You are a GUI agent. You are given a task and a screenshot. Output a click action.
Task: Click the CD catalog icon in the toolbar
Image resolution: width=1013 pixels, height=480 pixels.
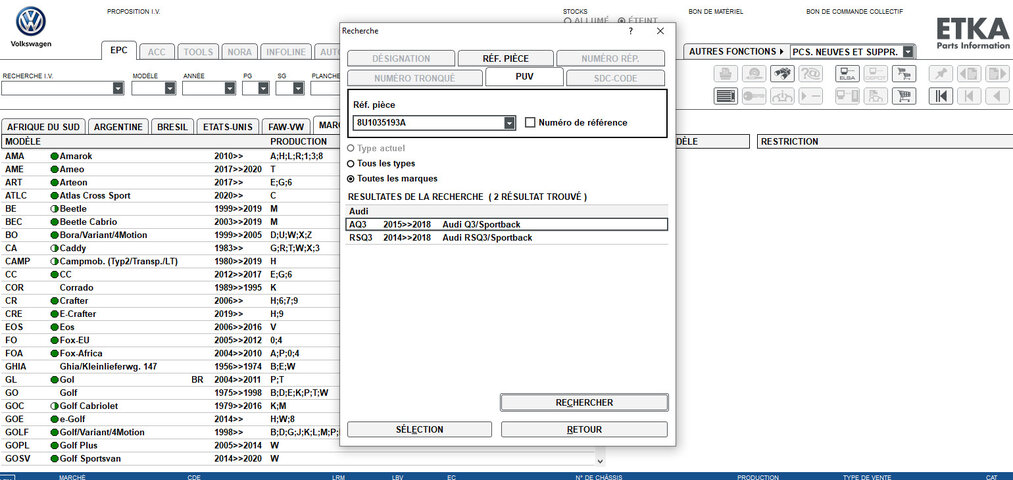tap(754, 74)
